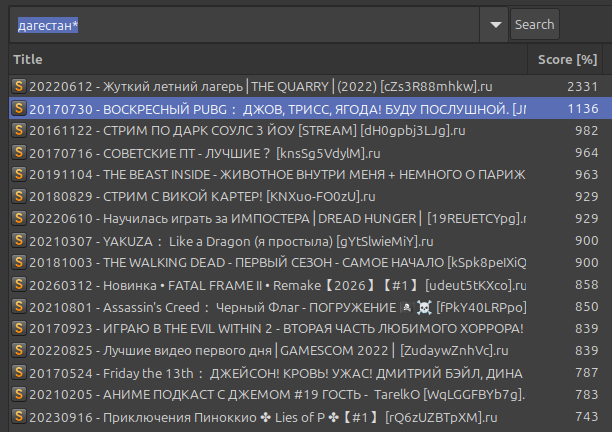This screenshot has width=612, height=432.
Task: Click the icon beside YAKUZA Like a Dragon row
Action: click(x=19, y=240)
